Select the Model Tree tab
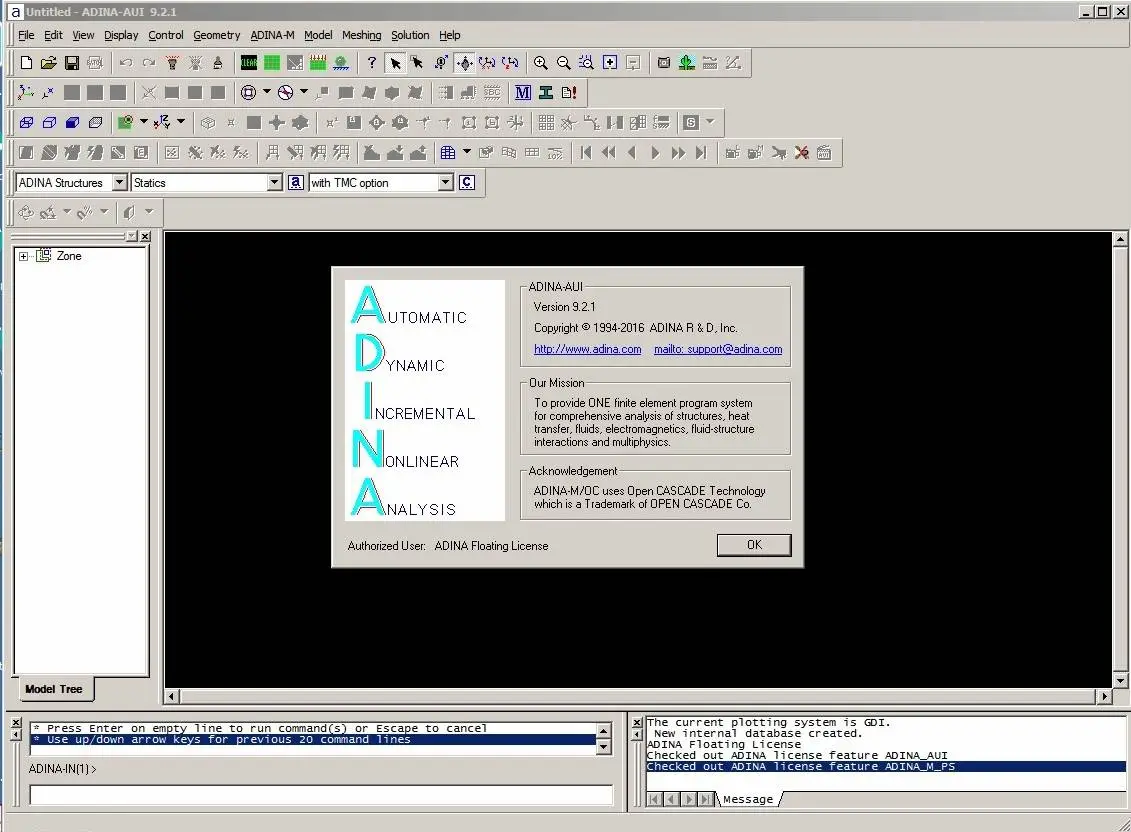The image size is (1131, 832). click(54, 689)
